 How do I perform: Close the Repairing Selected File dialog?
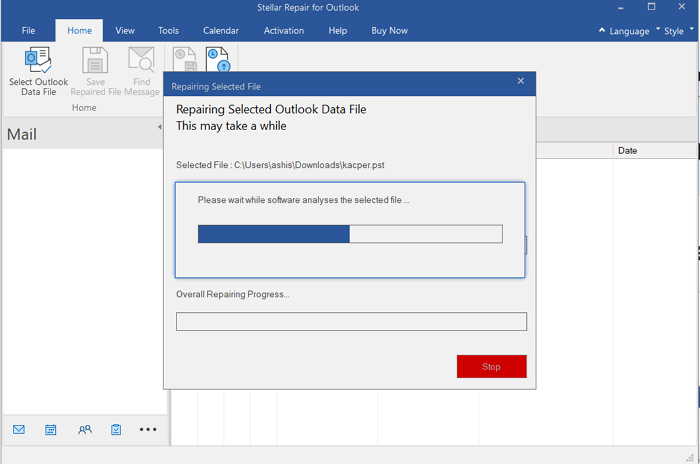521,81
